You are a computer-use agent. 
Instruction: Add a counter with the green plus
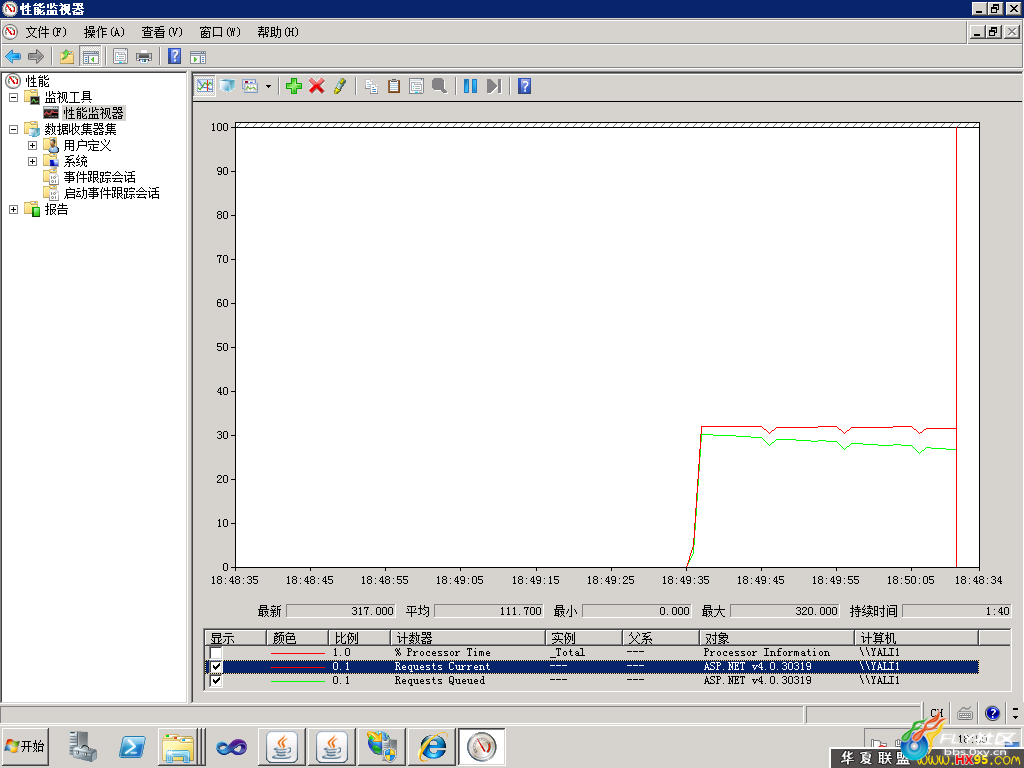point(294,86)
